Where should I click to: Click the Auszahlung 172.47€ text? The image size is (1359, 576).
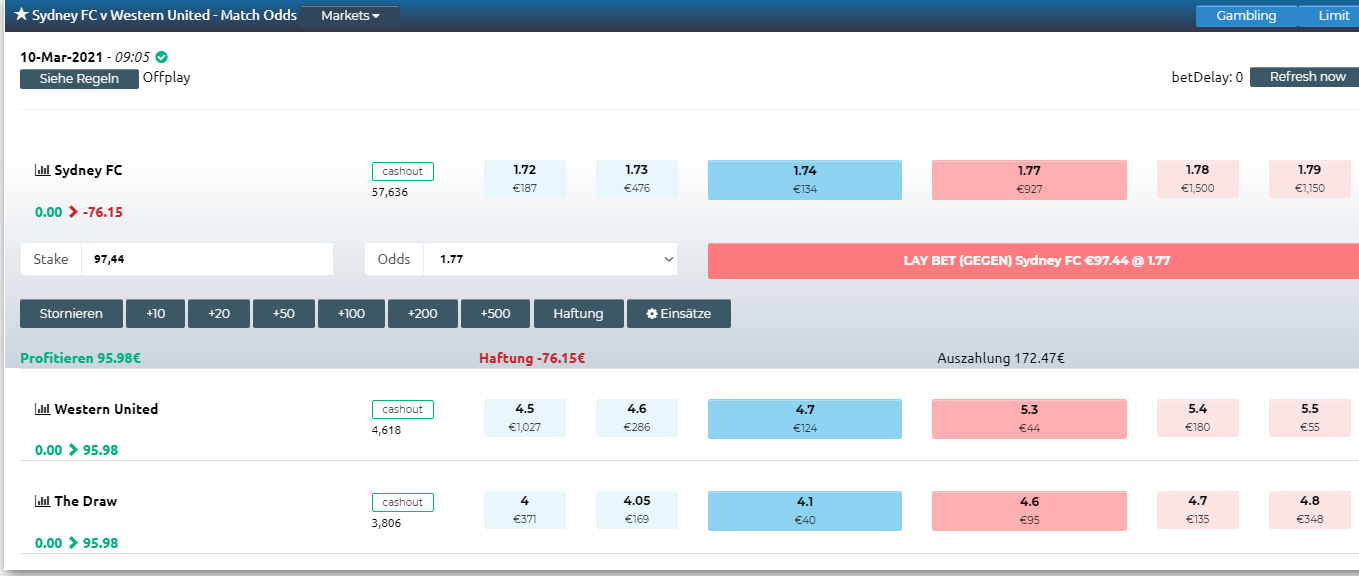point(1001,358)
